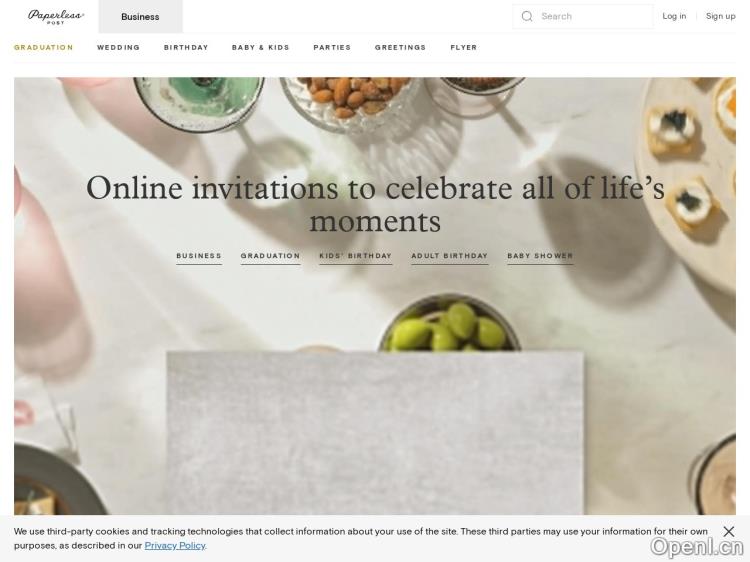750x562 pixels.
Task: Open the Graduation menu category
Action: [x=44, y=47]
